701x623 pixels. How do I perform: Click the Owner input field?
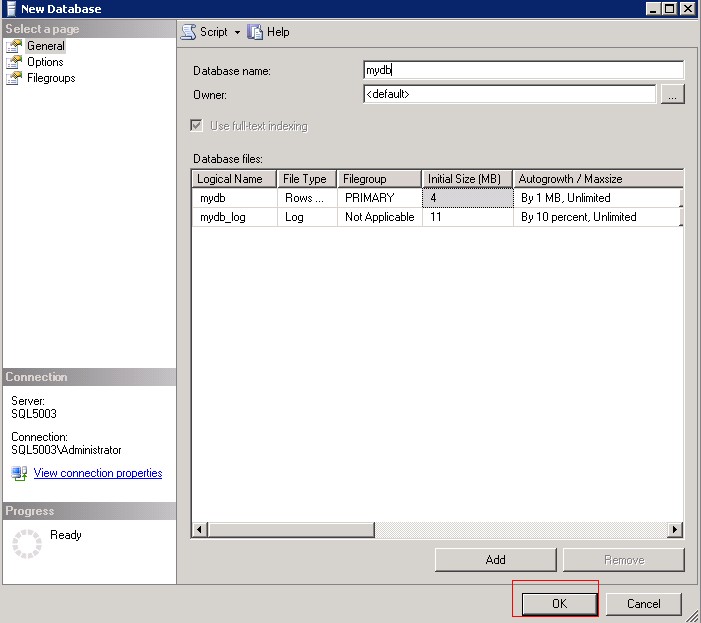[509, 94]
